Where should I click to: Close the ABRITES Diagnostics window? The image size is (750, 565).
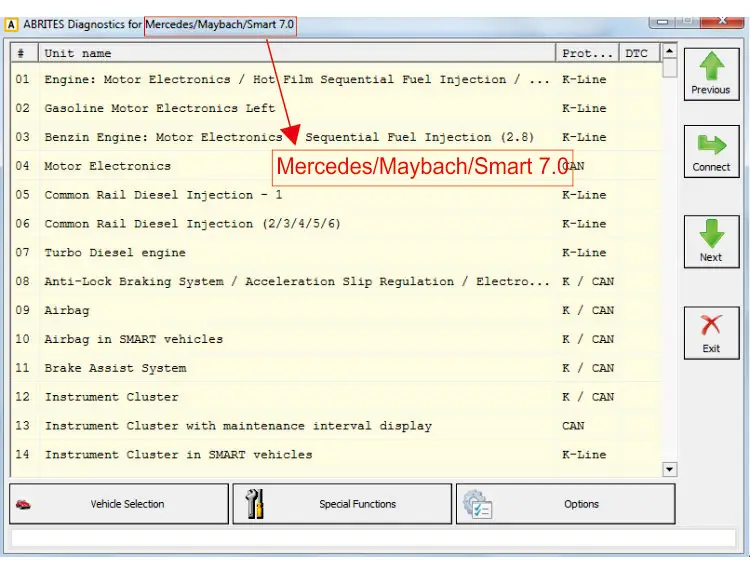coord(723,21)
